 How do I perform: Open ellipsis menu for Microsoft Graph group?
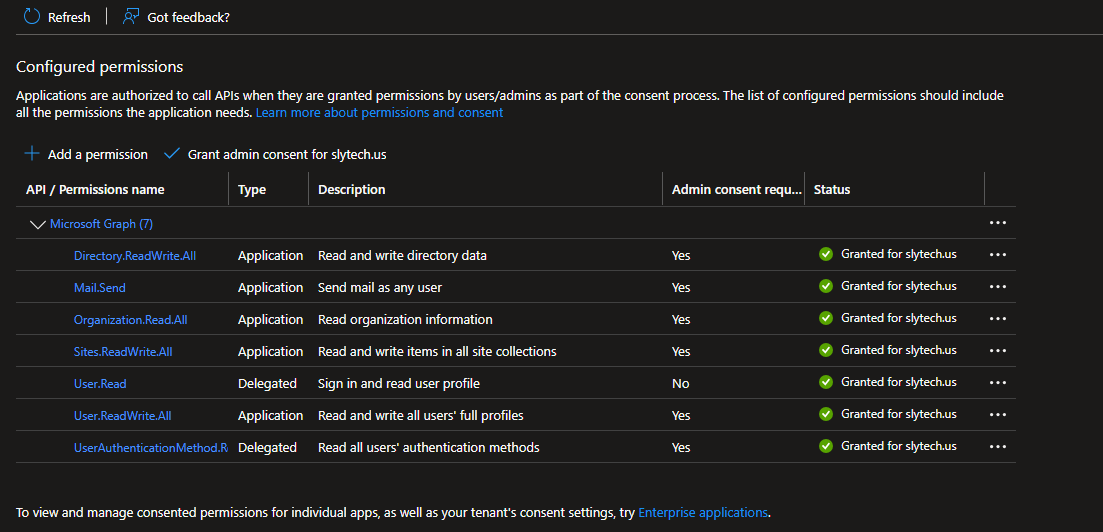click(x=997, y=223)
